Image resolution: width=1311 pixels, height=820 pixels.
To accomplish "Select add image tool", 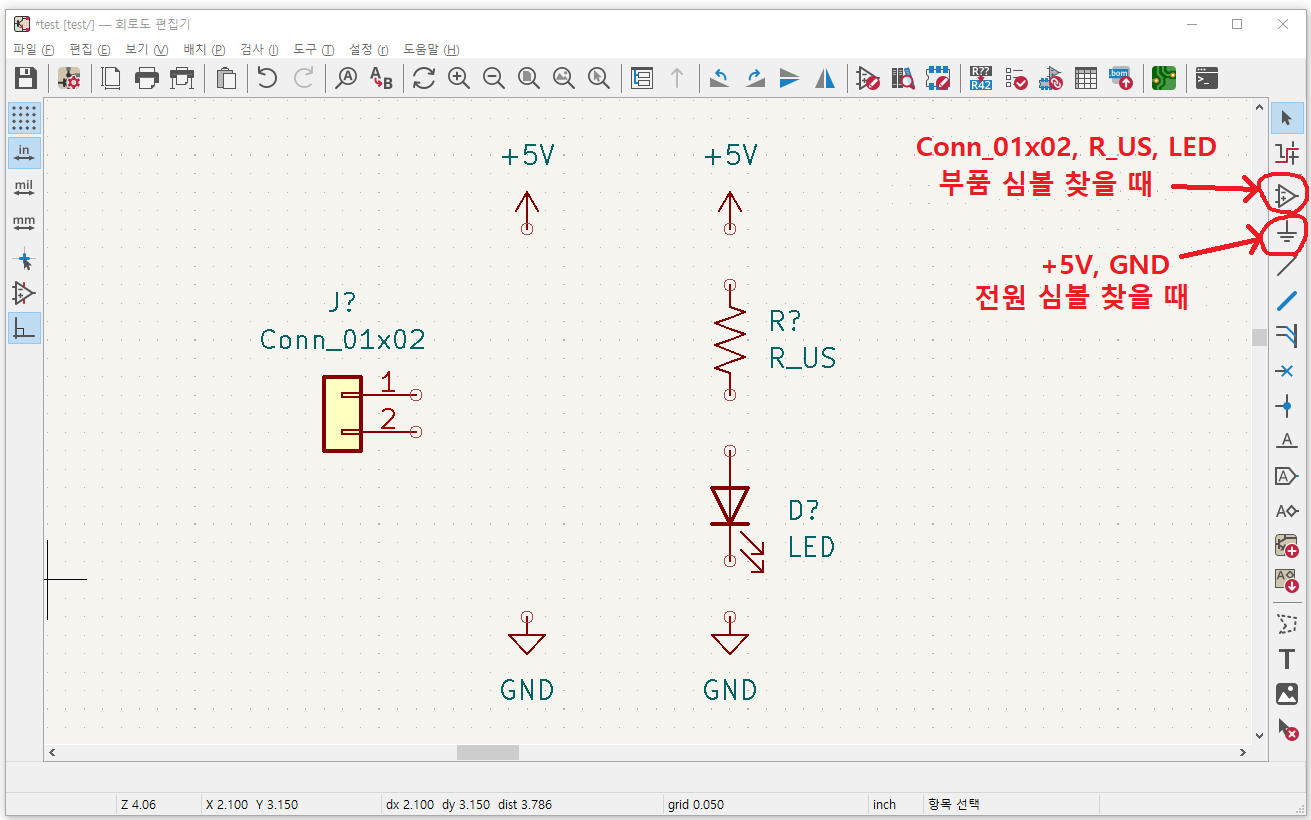I will coord(1287,694).
